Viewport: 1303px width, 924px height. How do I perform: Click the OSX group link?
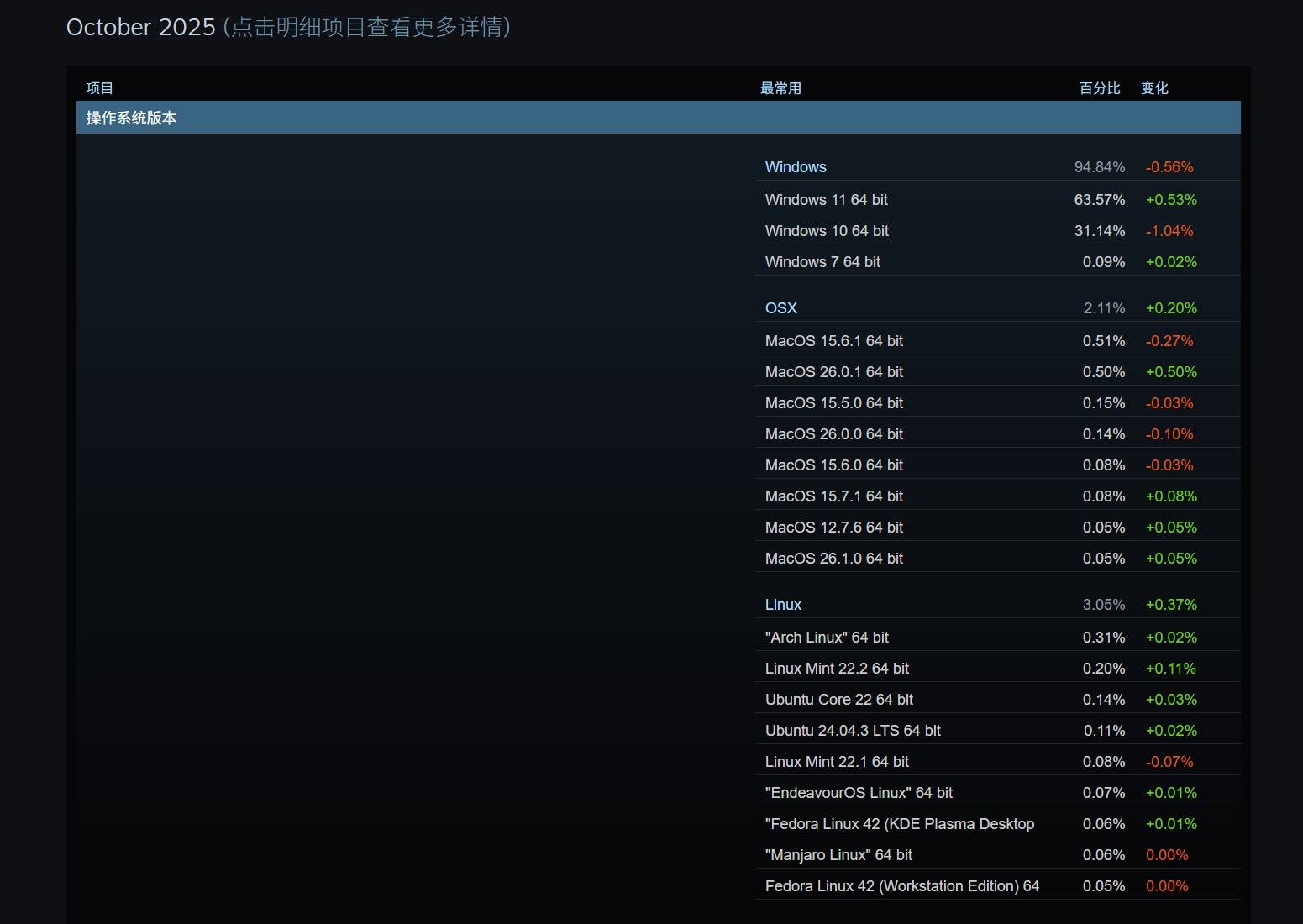click(x=780, y=308)
